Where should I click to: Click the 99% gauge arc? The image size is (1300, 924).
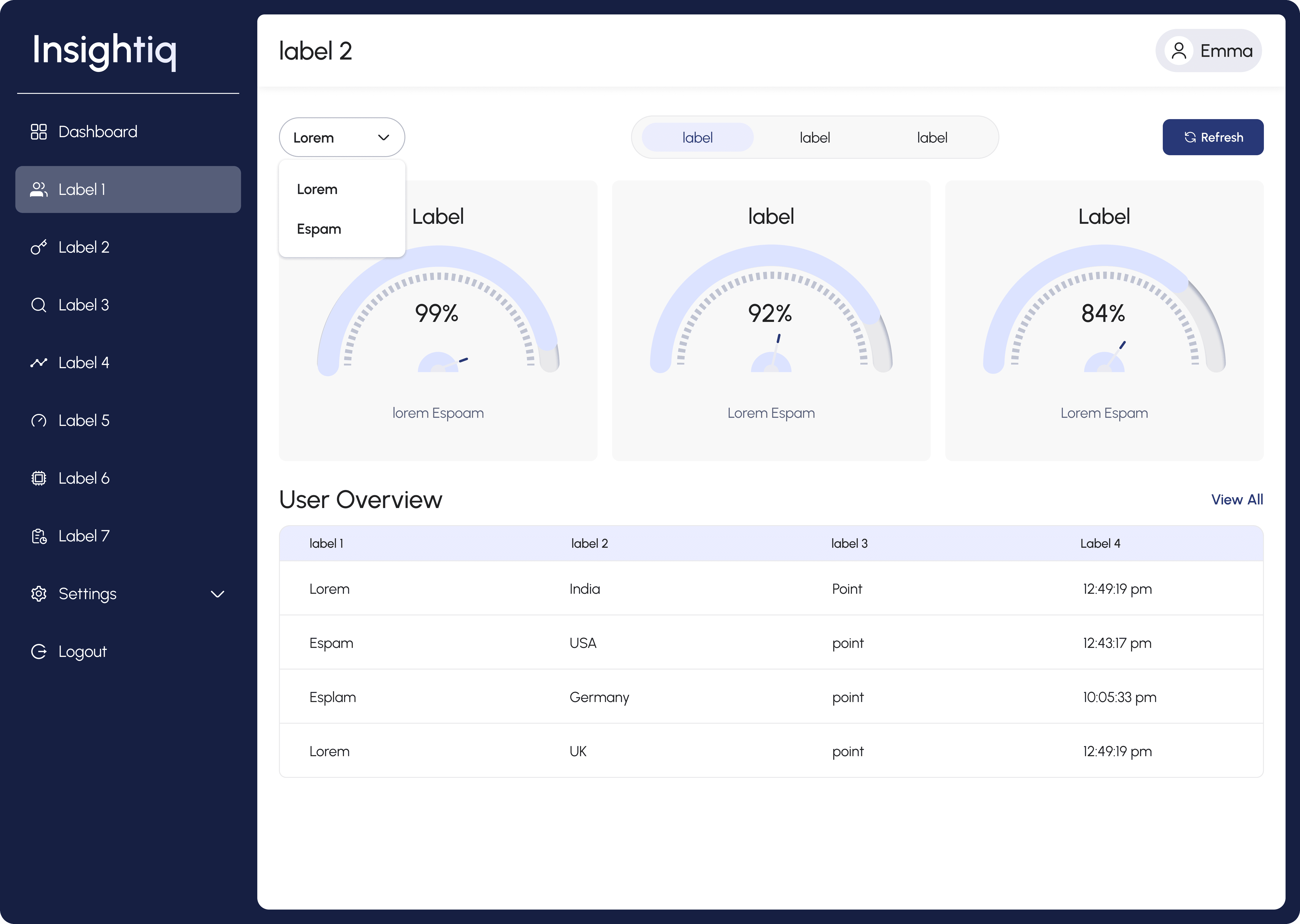[x=438, y=310]
